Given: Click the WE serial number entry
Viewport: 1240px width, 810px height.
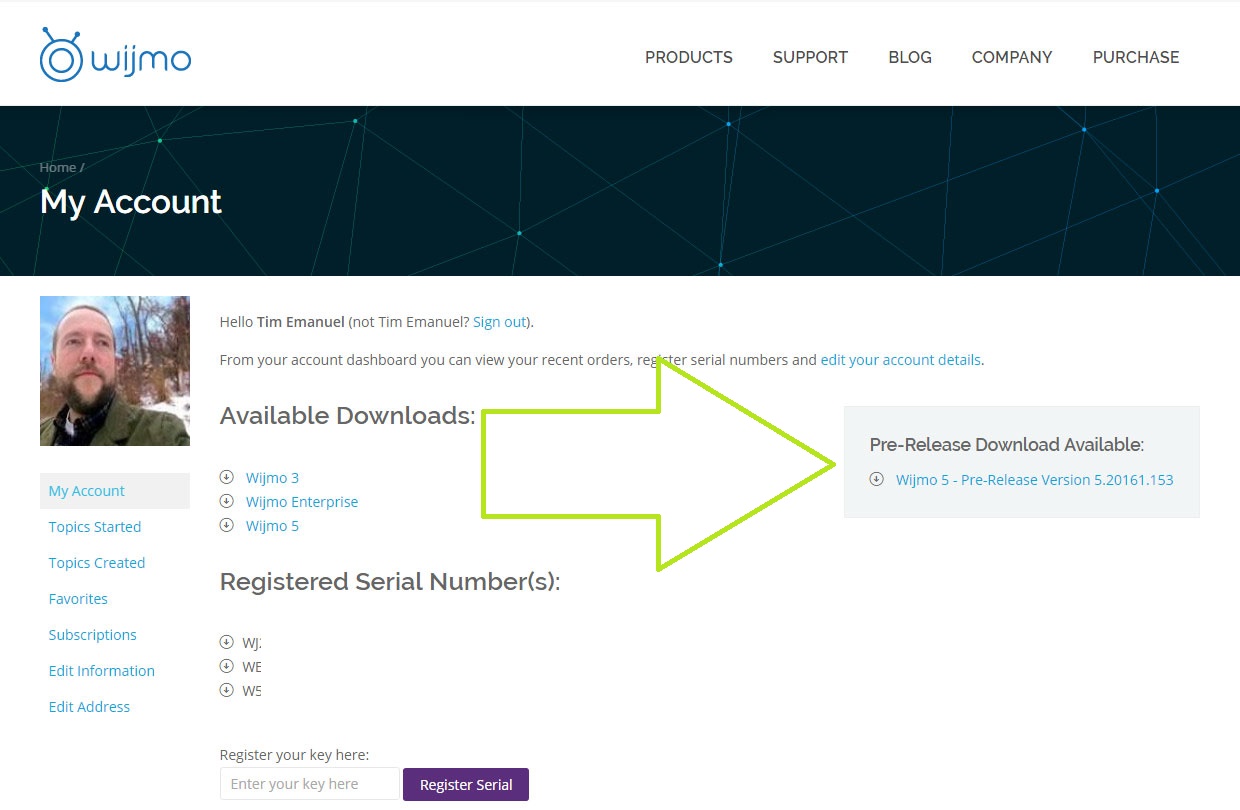Looking at the screenshot, I should [x=252, y=666].
